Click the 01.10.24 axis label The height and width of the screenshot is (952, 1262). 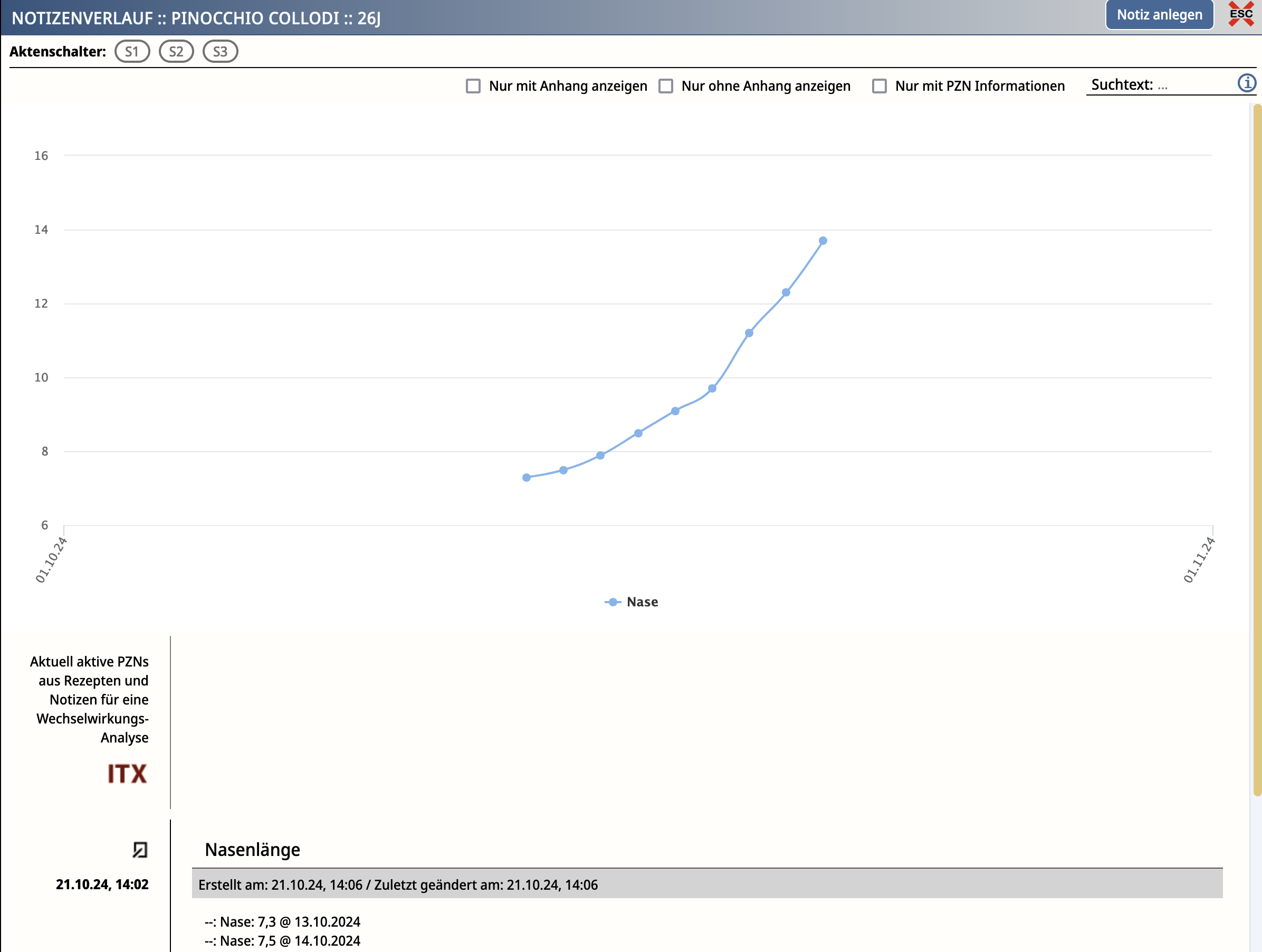click(51, 560)
